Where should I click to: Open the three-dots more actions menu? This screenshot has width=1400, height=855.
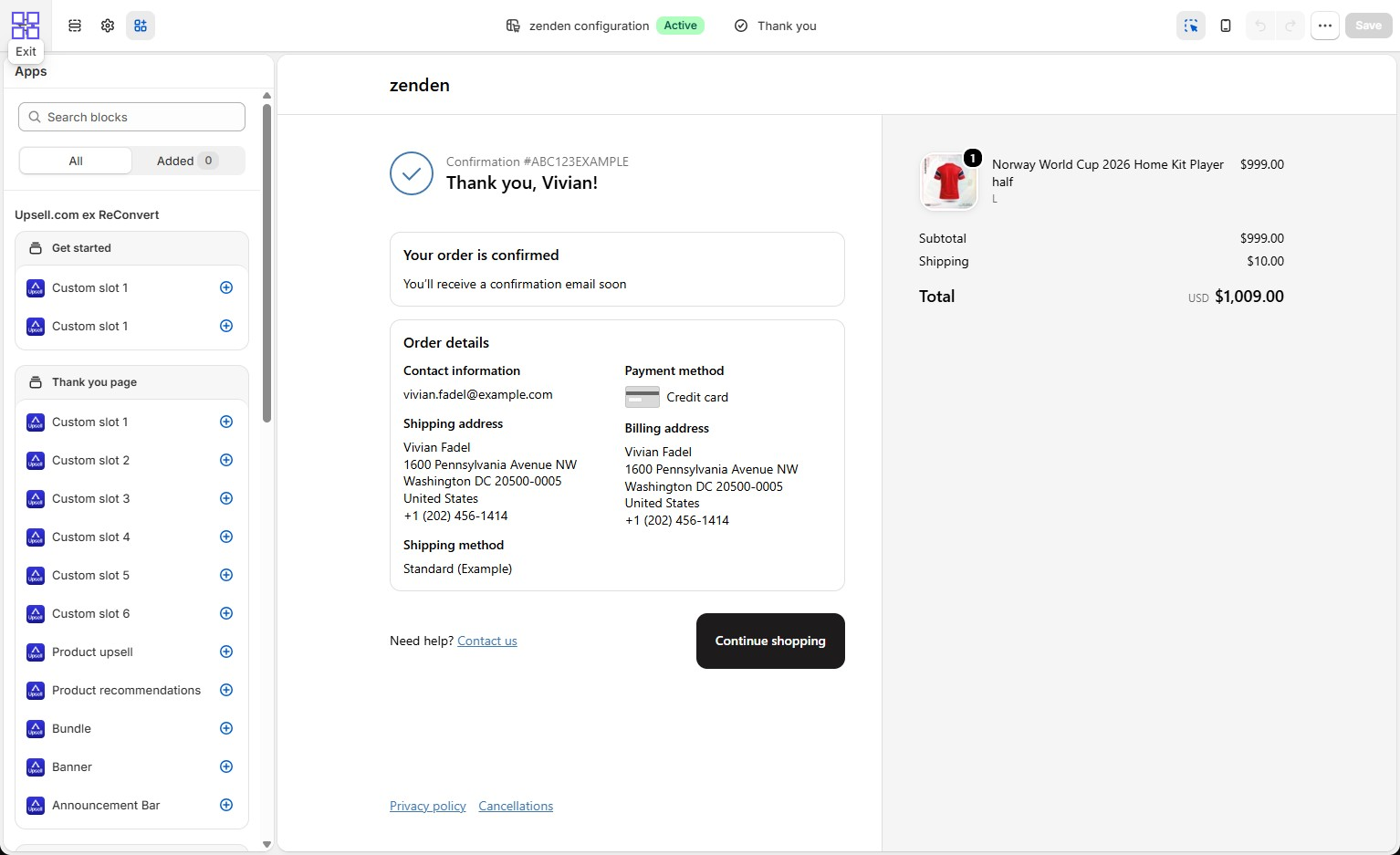pyautogui.click(x=1325, y=26)
